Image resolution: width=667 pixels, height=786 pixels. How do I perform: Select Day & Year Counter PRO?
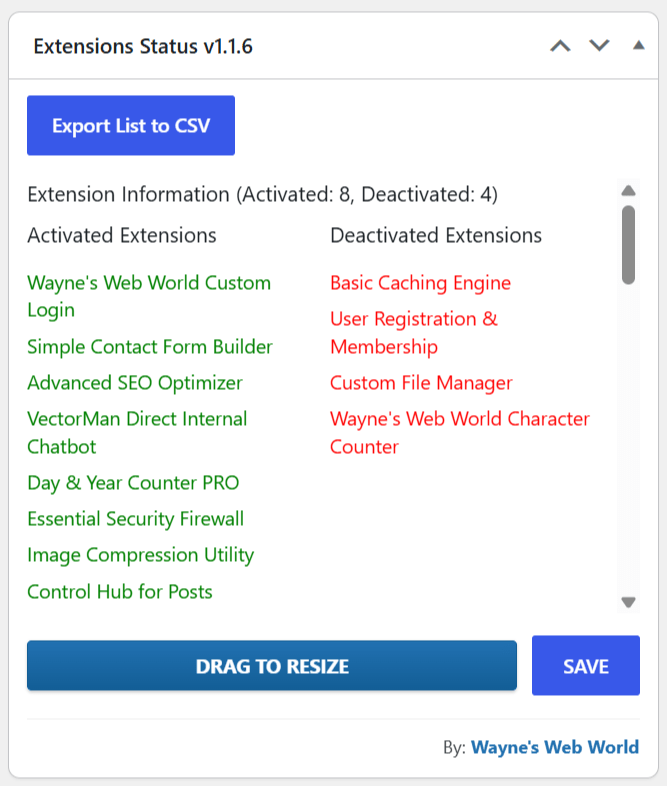[x=133, y=483]
